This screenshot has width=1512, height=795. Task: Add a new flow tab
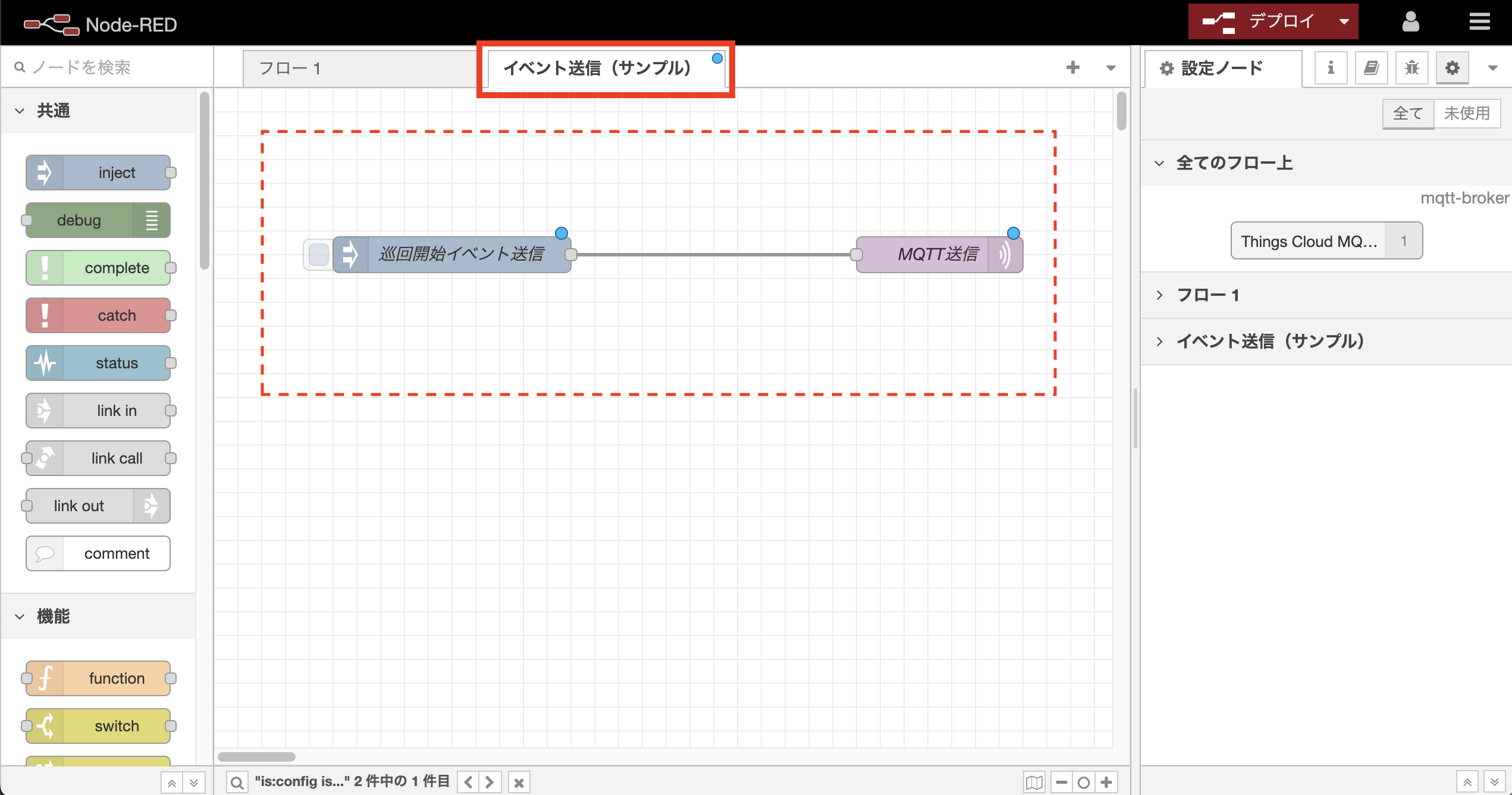pos(1072,68)
